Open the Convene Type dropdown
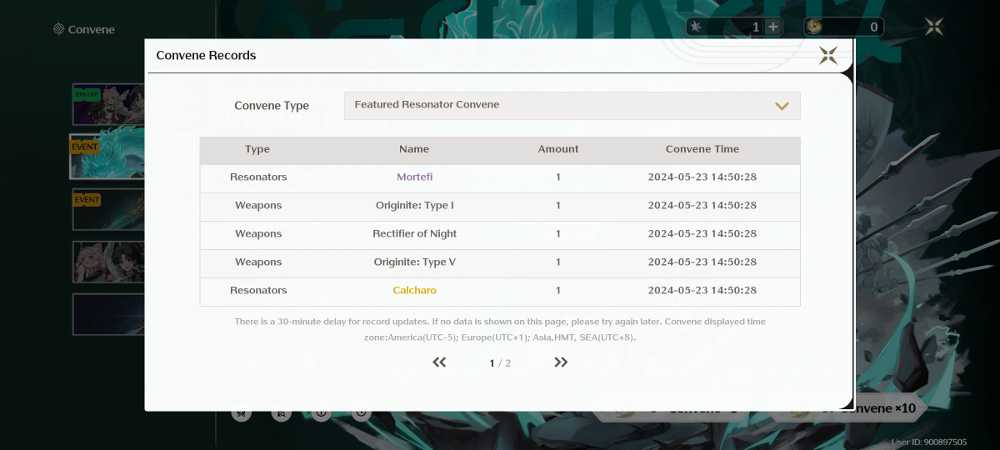Screen dimensions: 1000x450 tap(572, 105)
